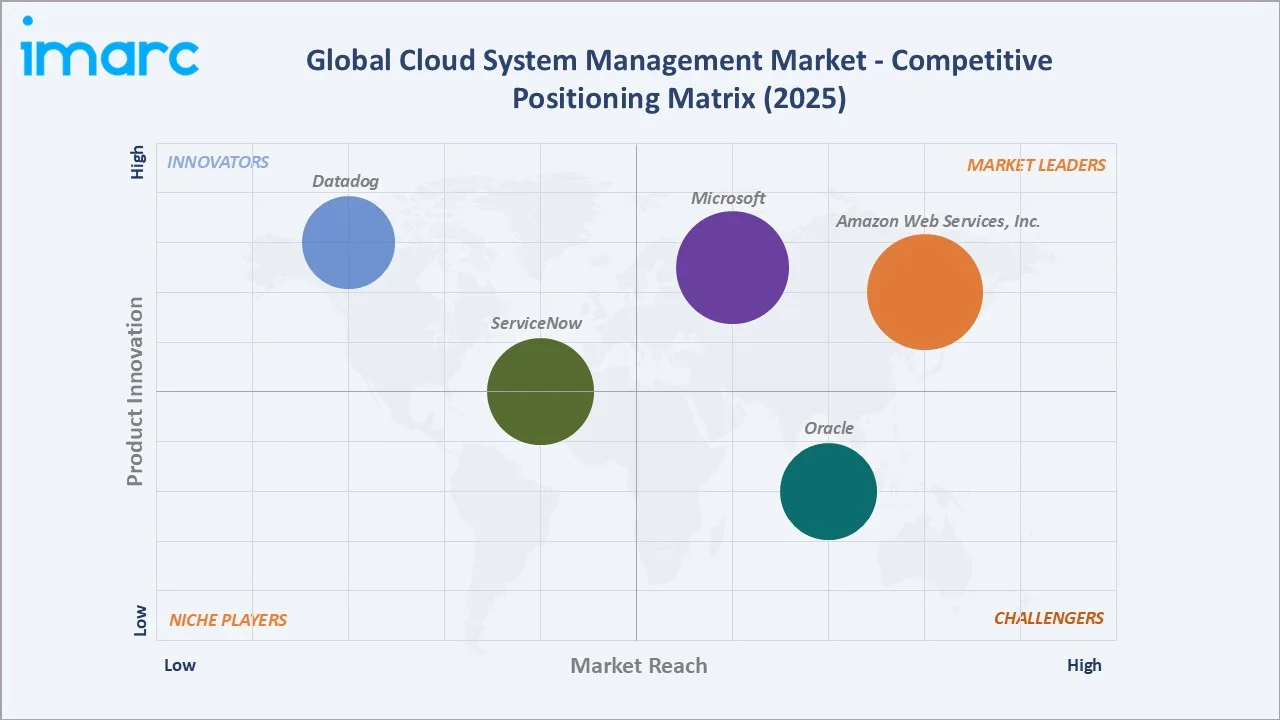Click the 'Microsoft' label

tap(728, 198)
